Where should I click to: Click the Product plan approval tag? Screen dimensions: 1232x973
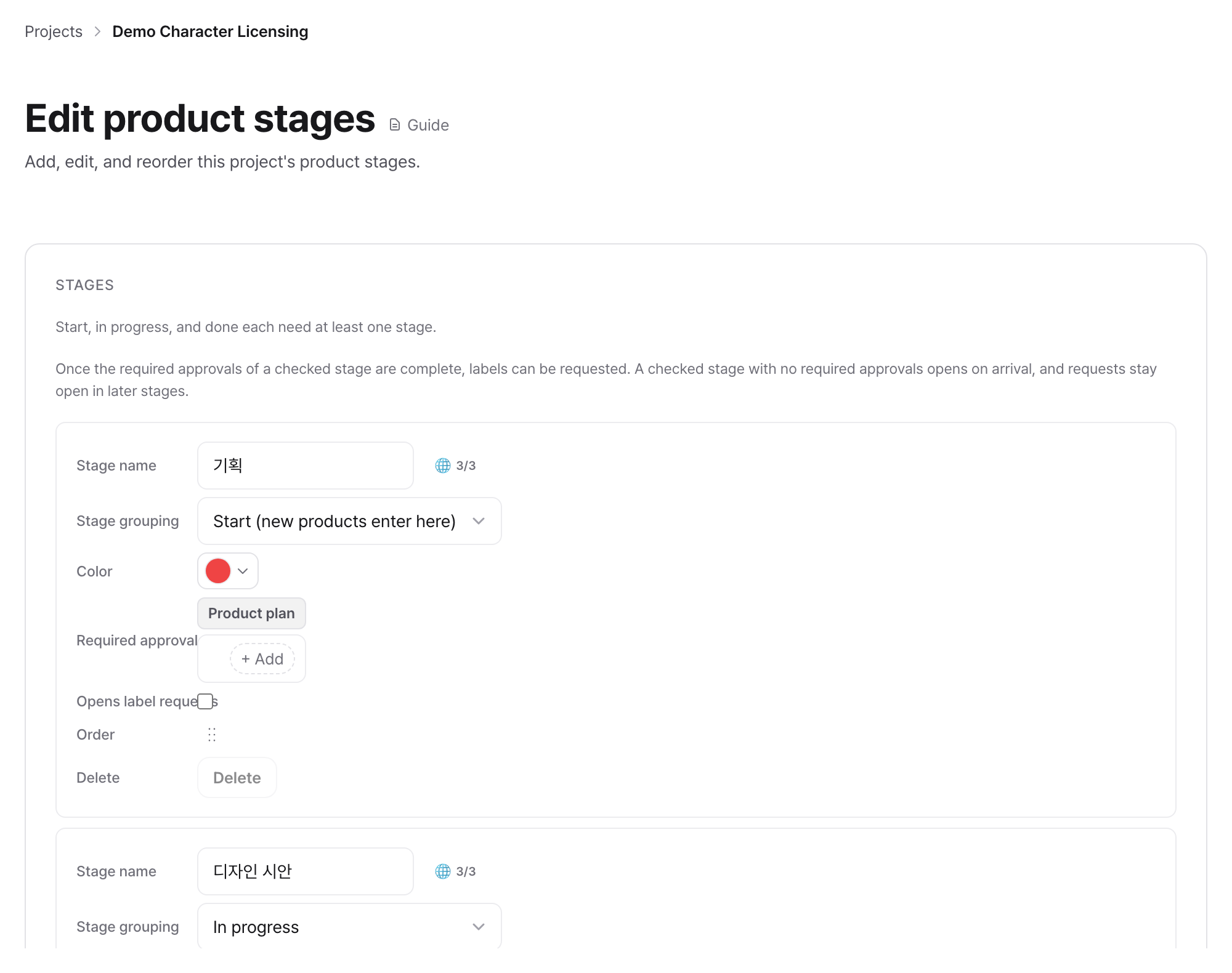click(x=251, y=613)
